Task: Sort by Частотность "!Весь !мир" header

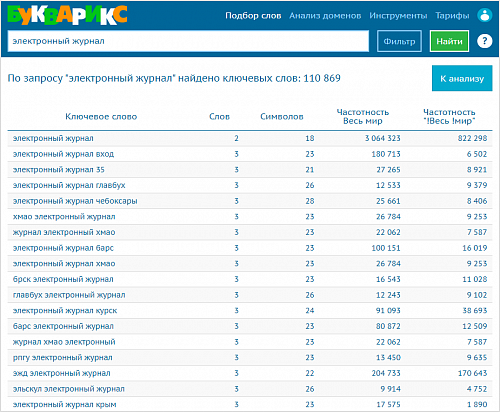Action: tap(449, 116)
